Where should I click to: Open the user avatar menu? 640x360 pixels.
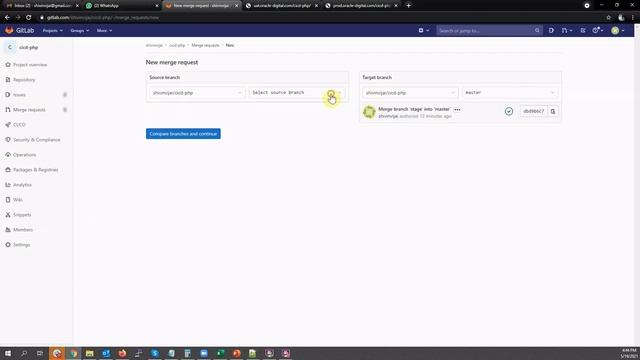point(618,31)
